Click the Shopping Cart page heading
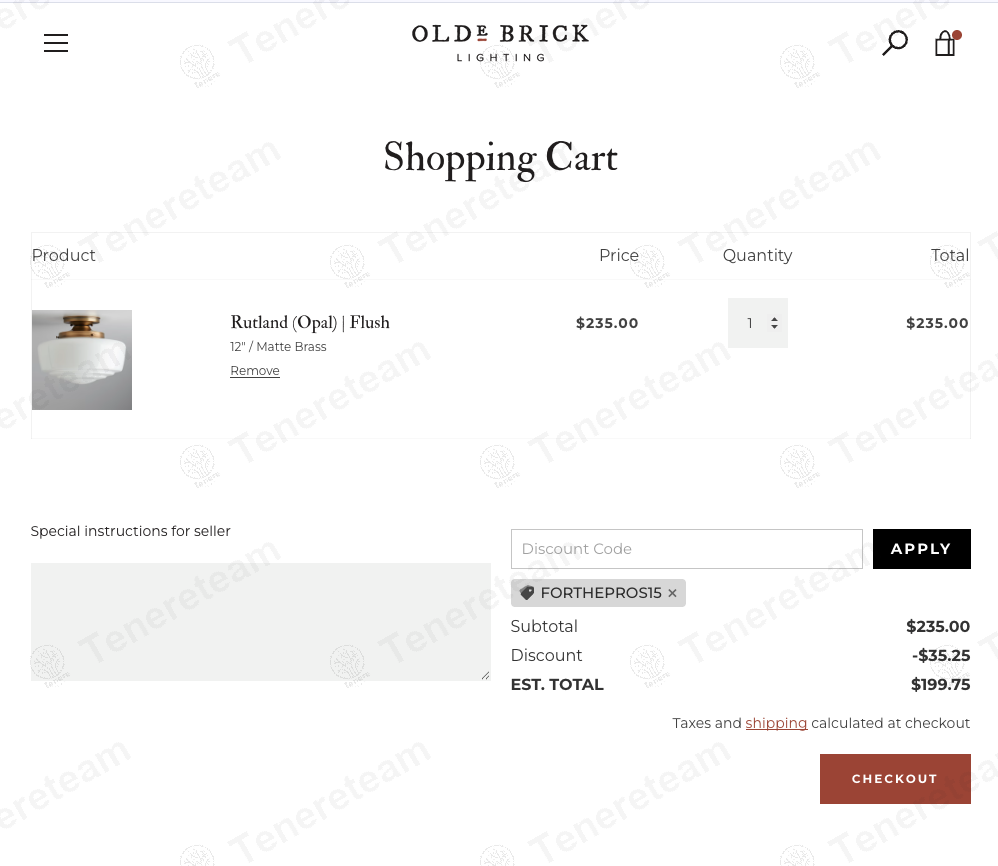998x866 pixels. point(500,158)
